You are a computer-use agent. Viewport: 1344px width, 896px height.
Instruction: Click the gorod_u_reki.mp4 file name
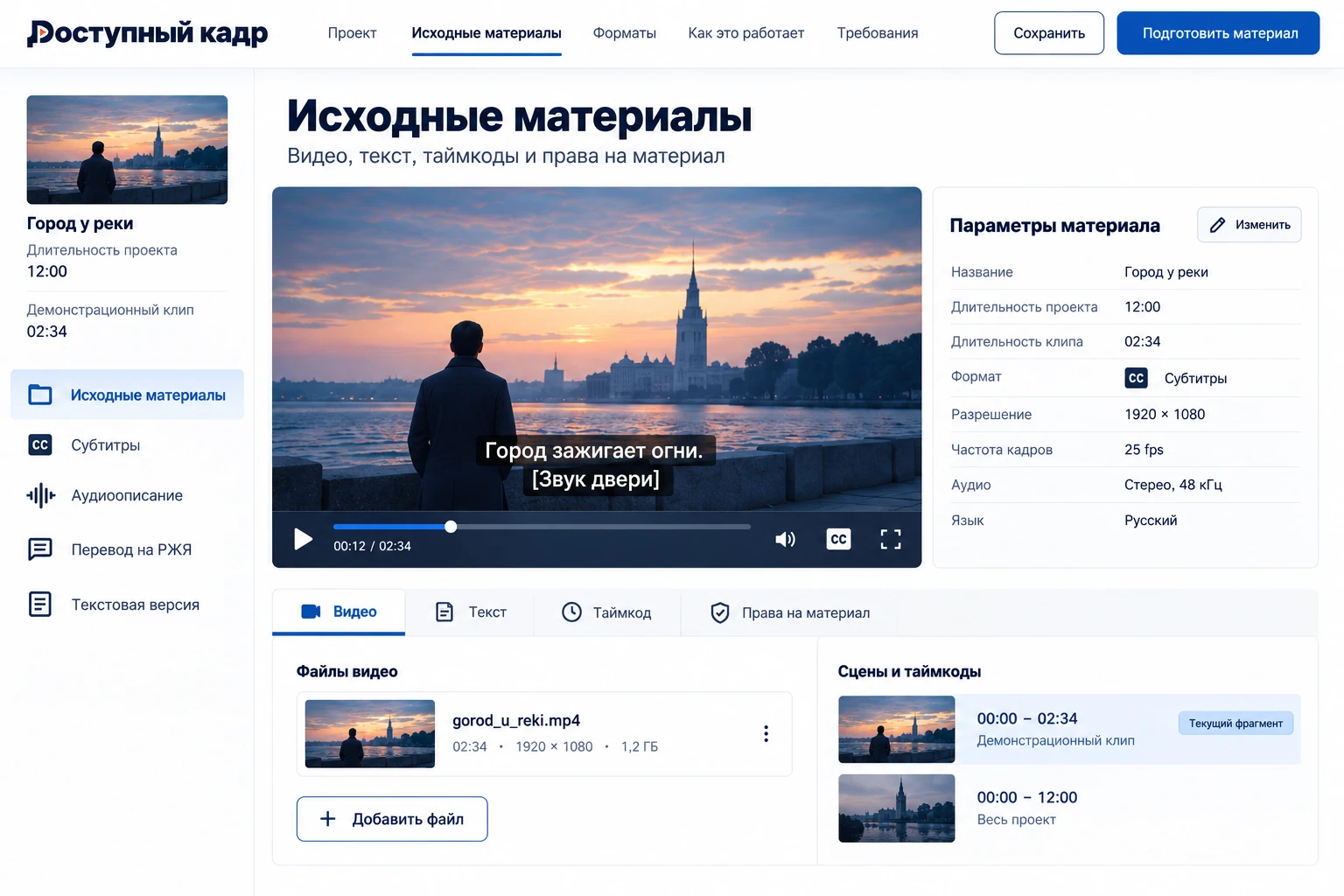516,720
